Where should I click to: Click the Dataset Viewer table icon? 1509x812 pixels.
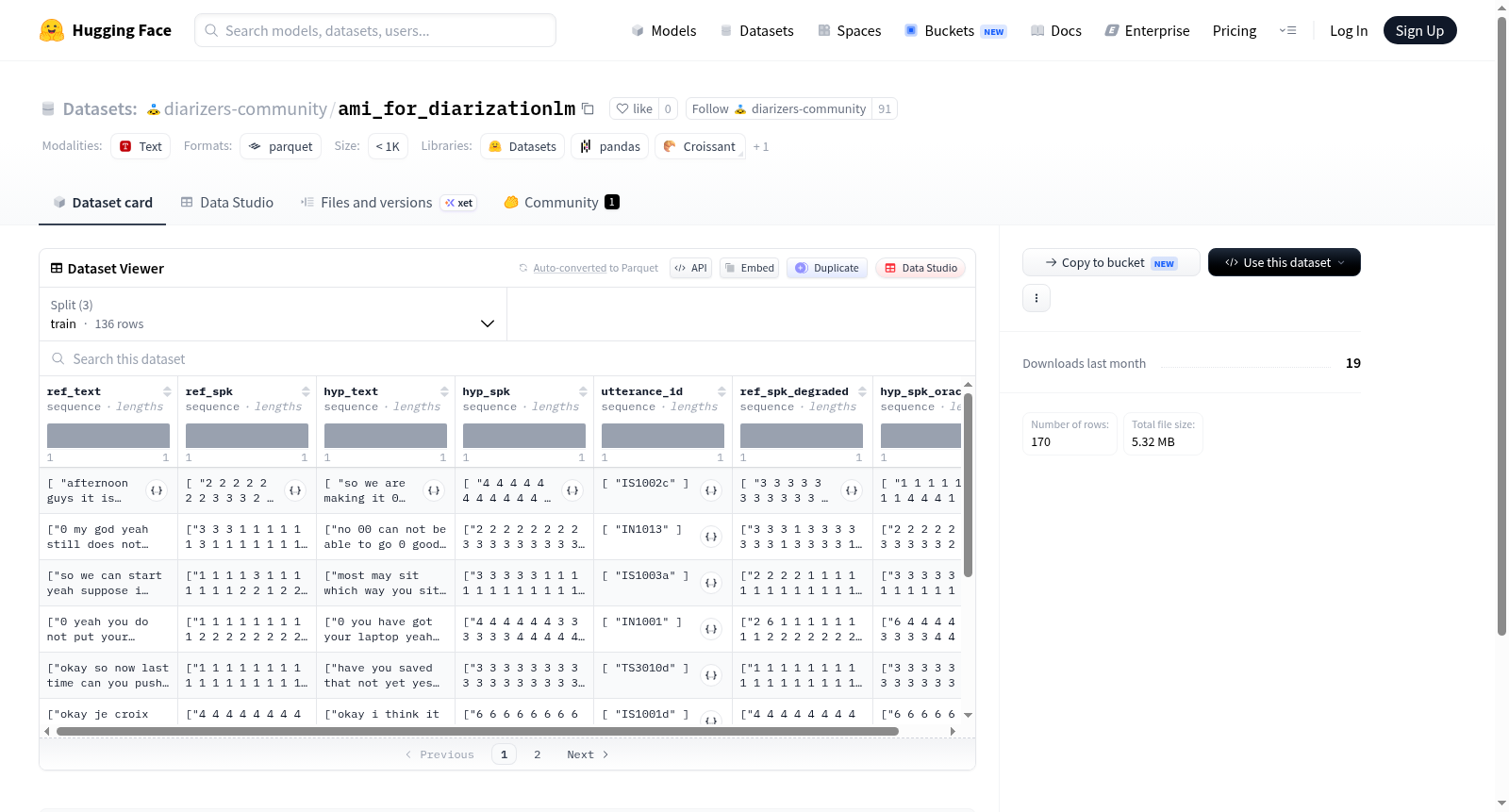point(57,269)
